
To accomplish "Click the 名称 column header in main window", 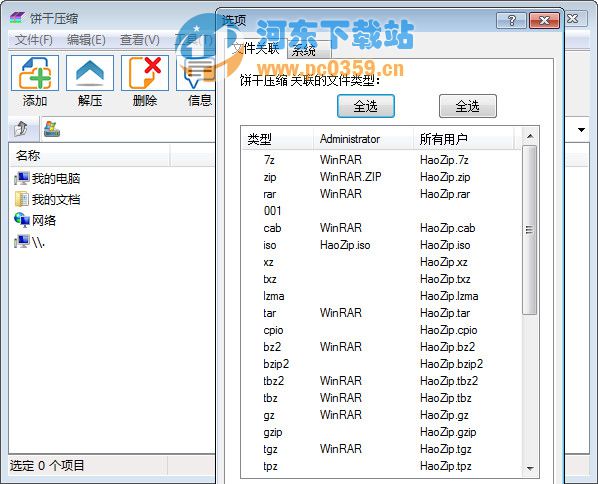I will [90, 155].
